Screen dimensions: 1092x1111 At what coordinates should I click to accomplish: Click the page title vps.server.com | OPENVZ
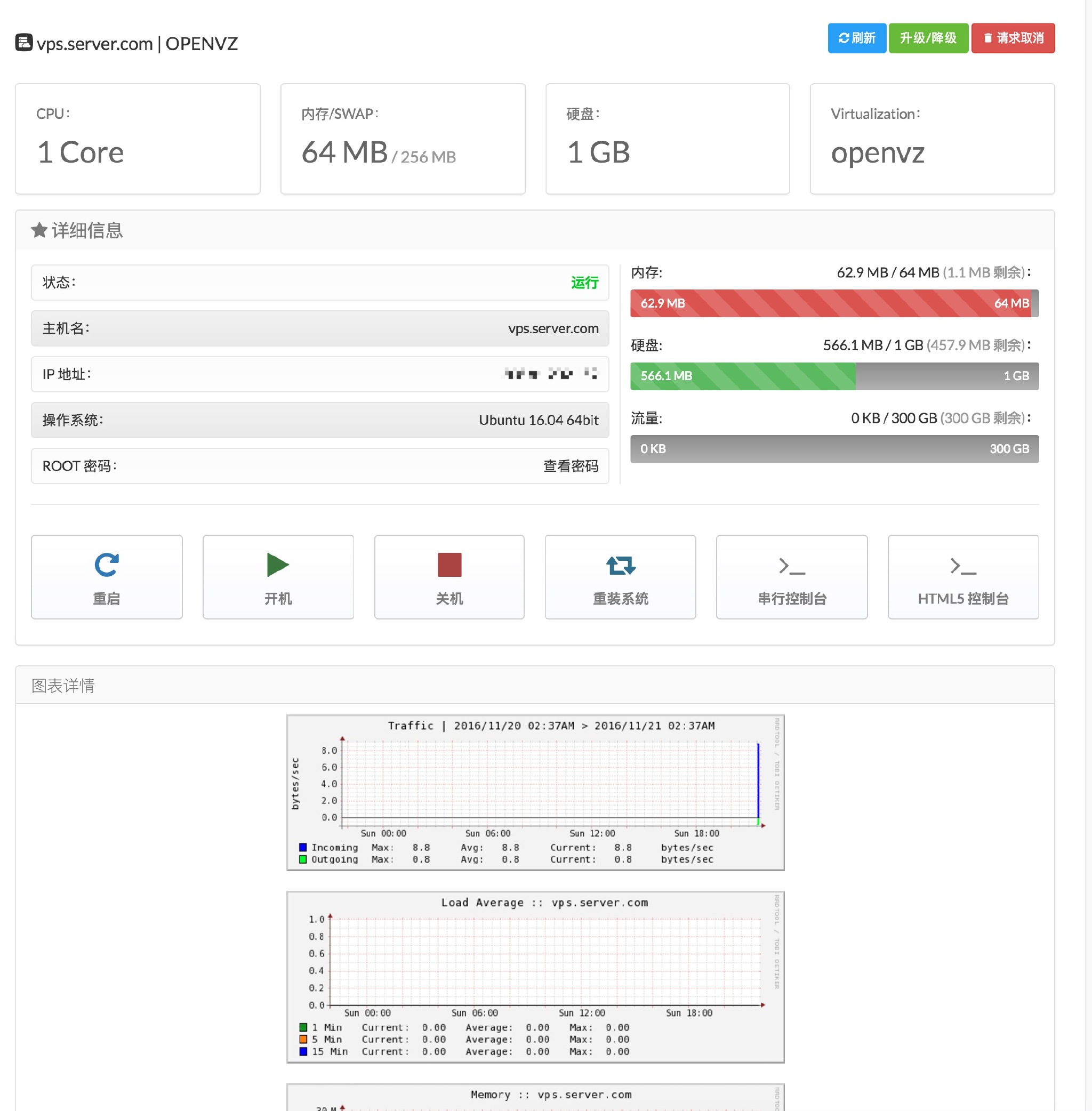pyautogui.click(x=137, y=44)
